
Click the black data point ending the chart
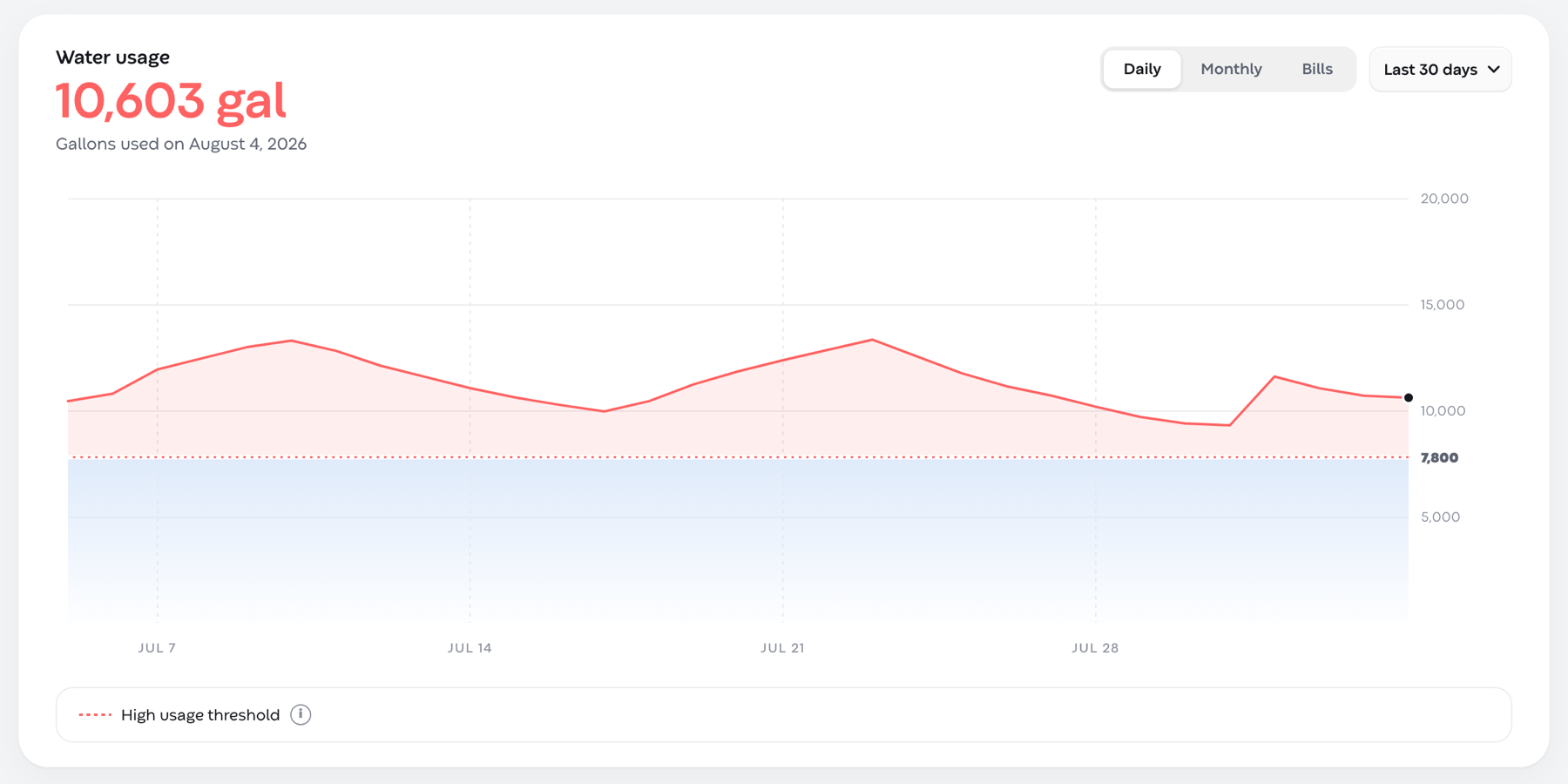[x=1409, y=397]
